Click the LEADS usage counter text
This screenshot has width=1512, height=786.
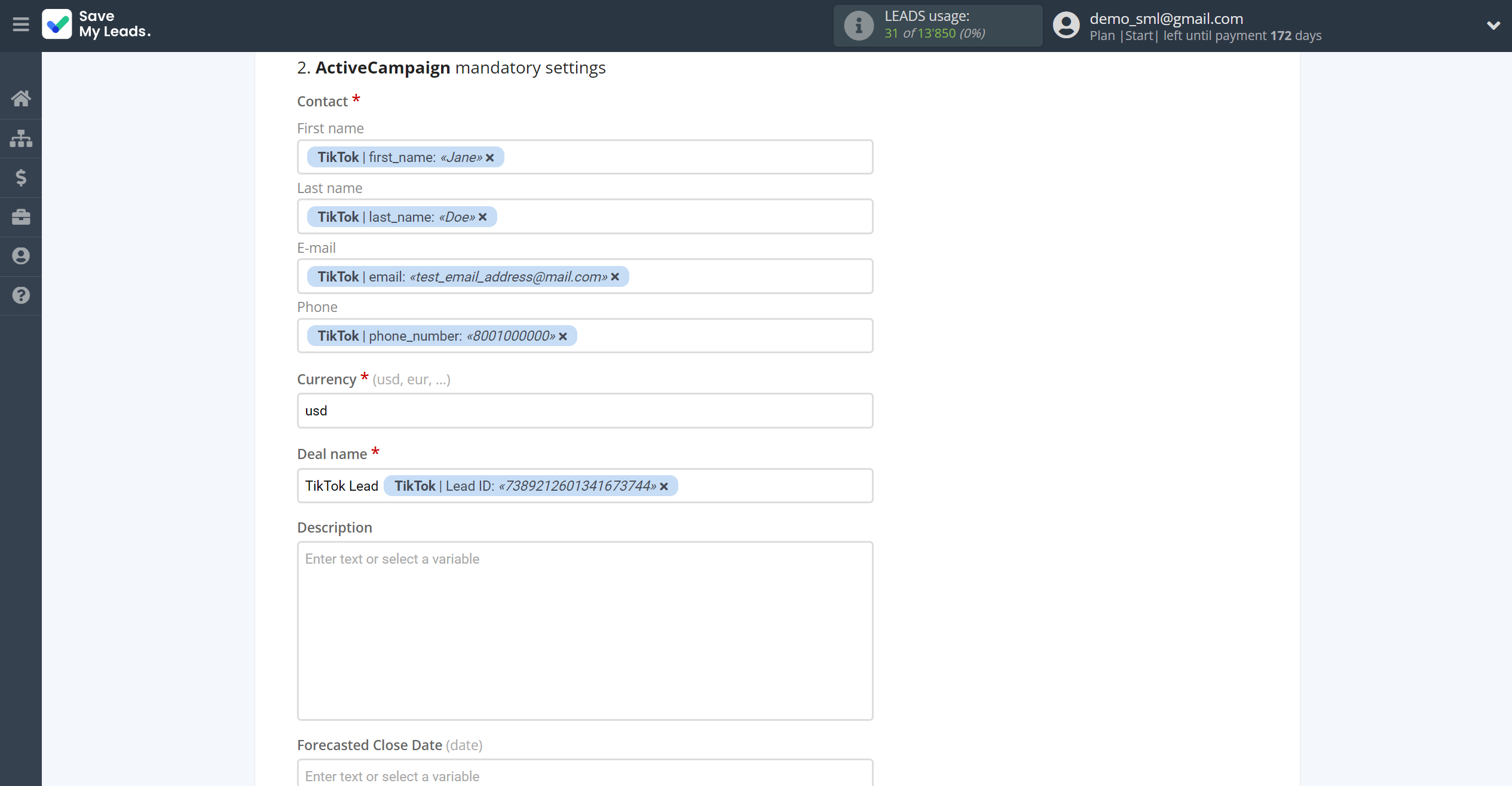935,33
